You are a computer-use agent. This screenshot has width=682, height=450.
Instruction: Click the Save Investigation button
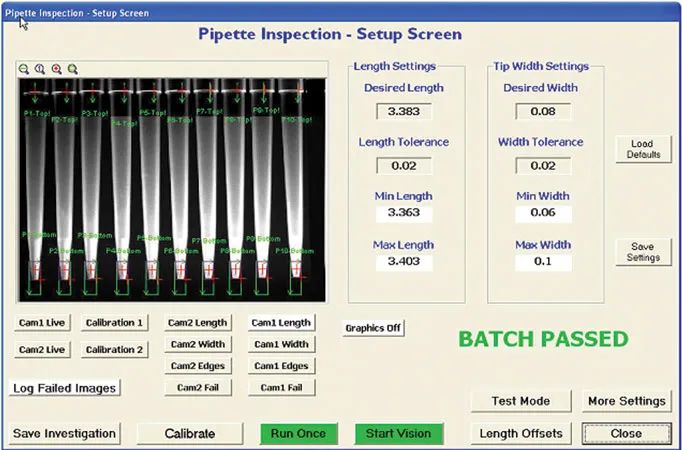click(x=65, y=433)
